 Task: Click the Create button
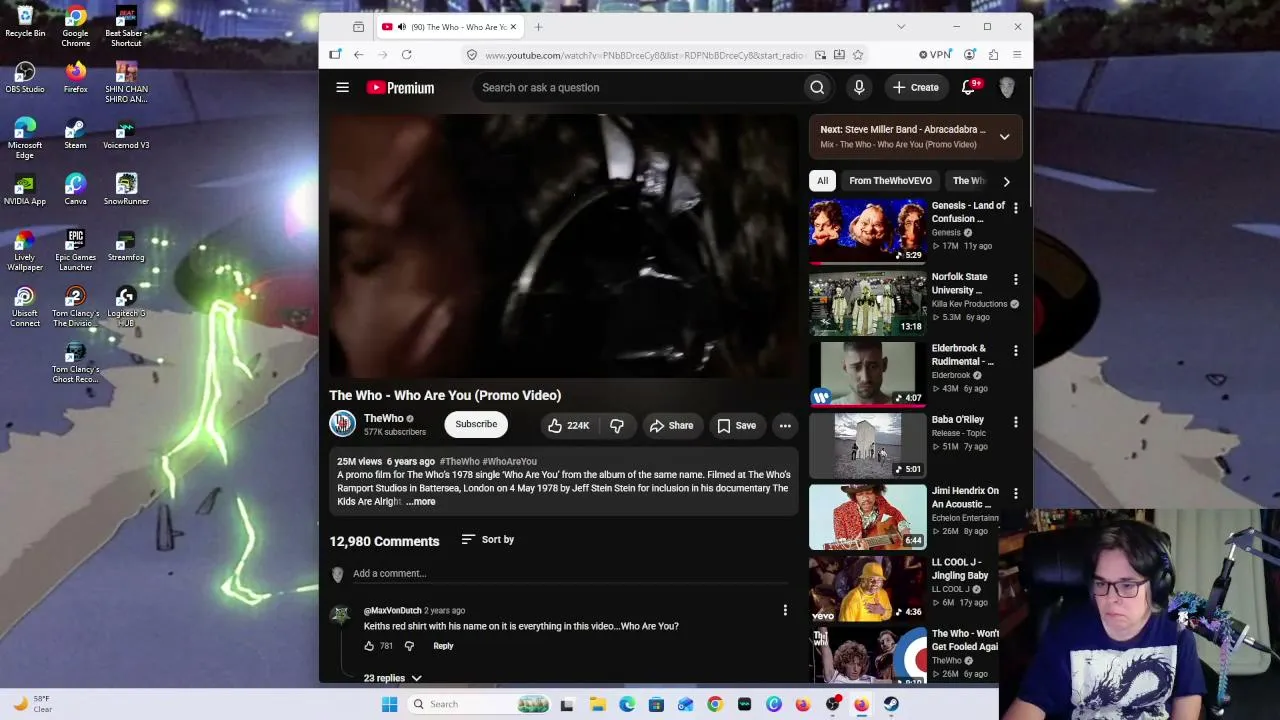(915, 88)
